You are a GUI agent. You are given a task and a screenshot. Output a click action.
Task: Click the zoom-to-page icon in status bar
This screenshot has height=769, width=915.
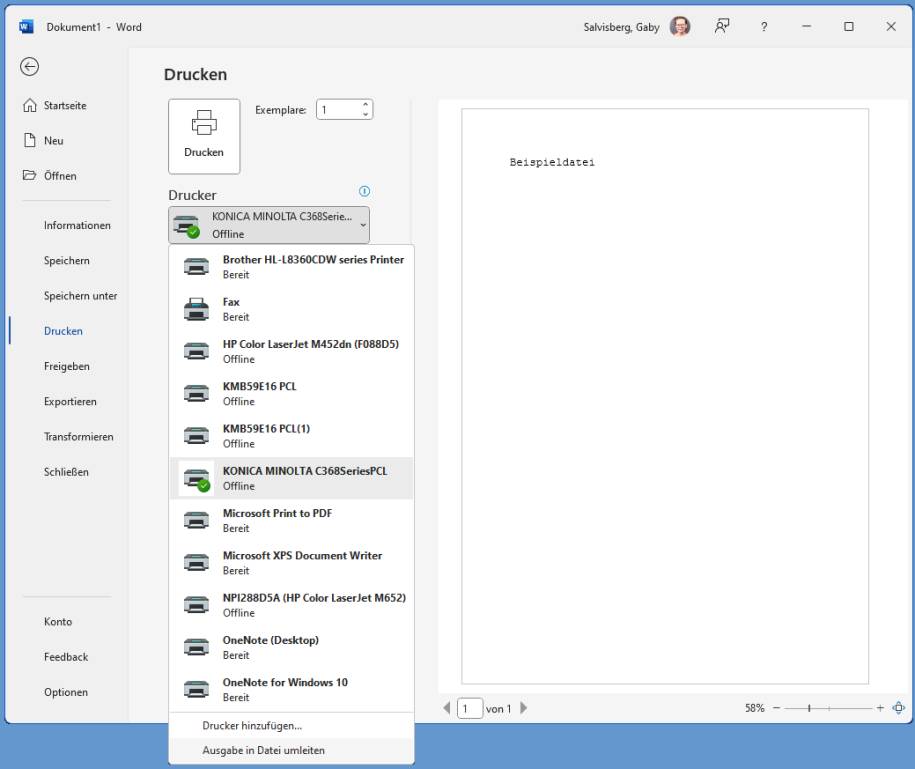tap(897, 708)
